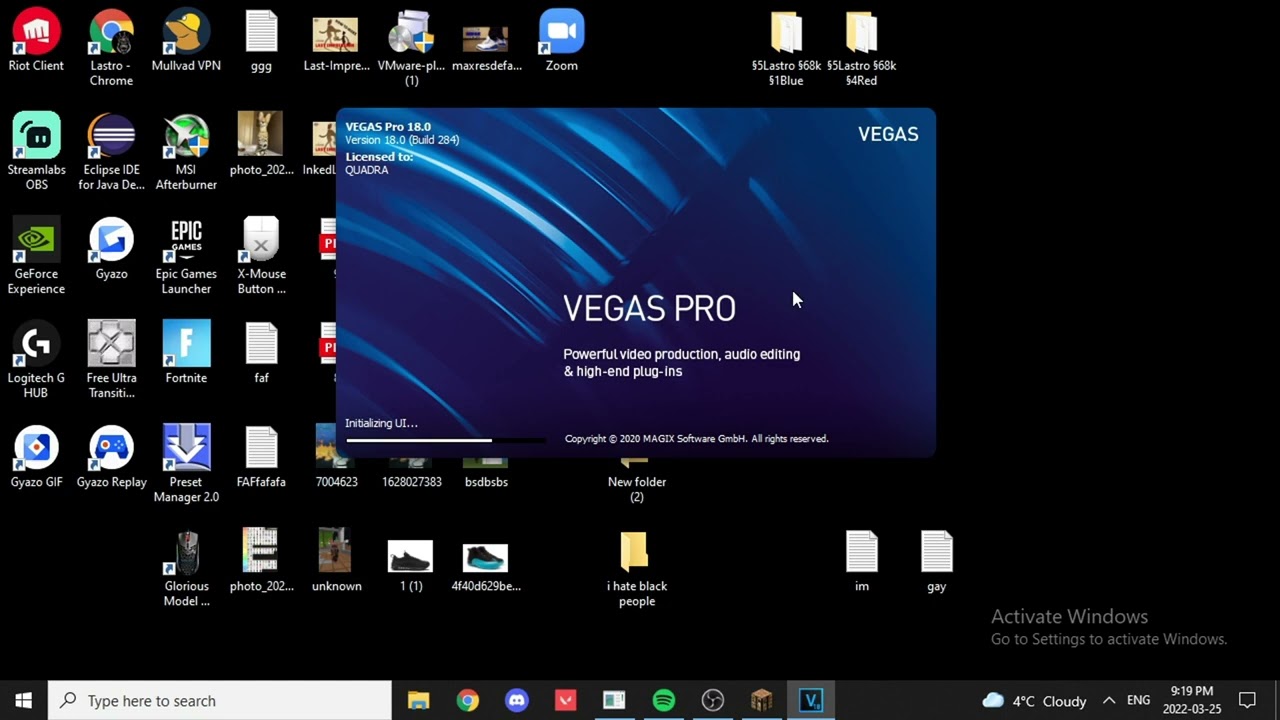Viewport: 1280px width, 720px height.
Task: Select the Free Ultra Transiti... icon
Action: pyautogui.click(x=111, y=360)
